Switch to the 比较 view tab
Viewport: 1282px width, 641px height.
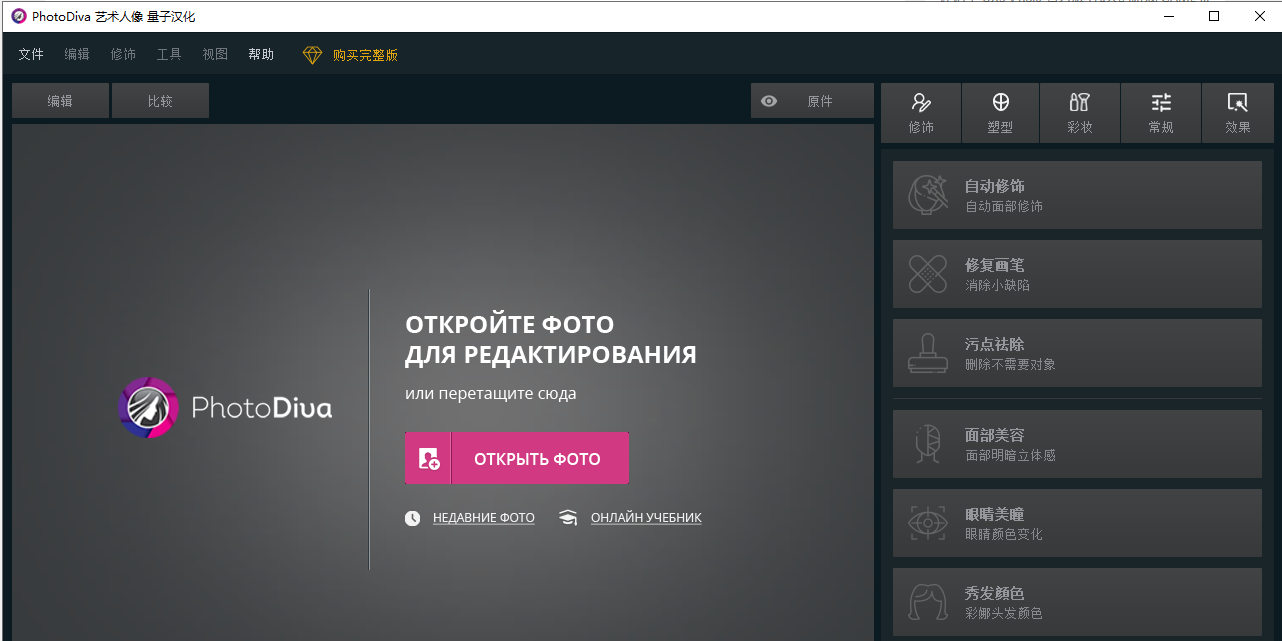(160, 101)
